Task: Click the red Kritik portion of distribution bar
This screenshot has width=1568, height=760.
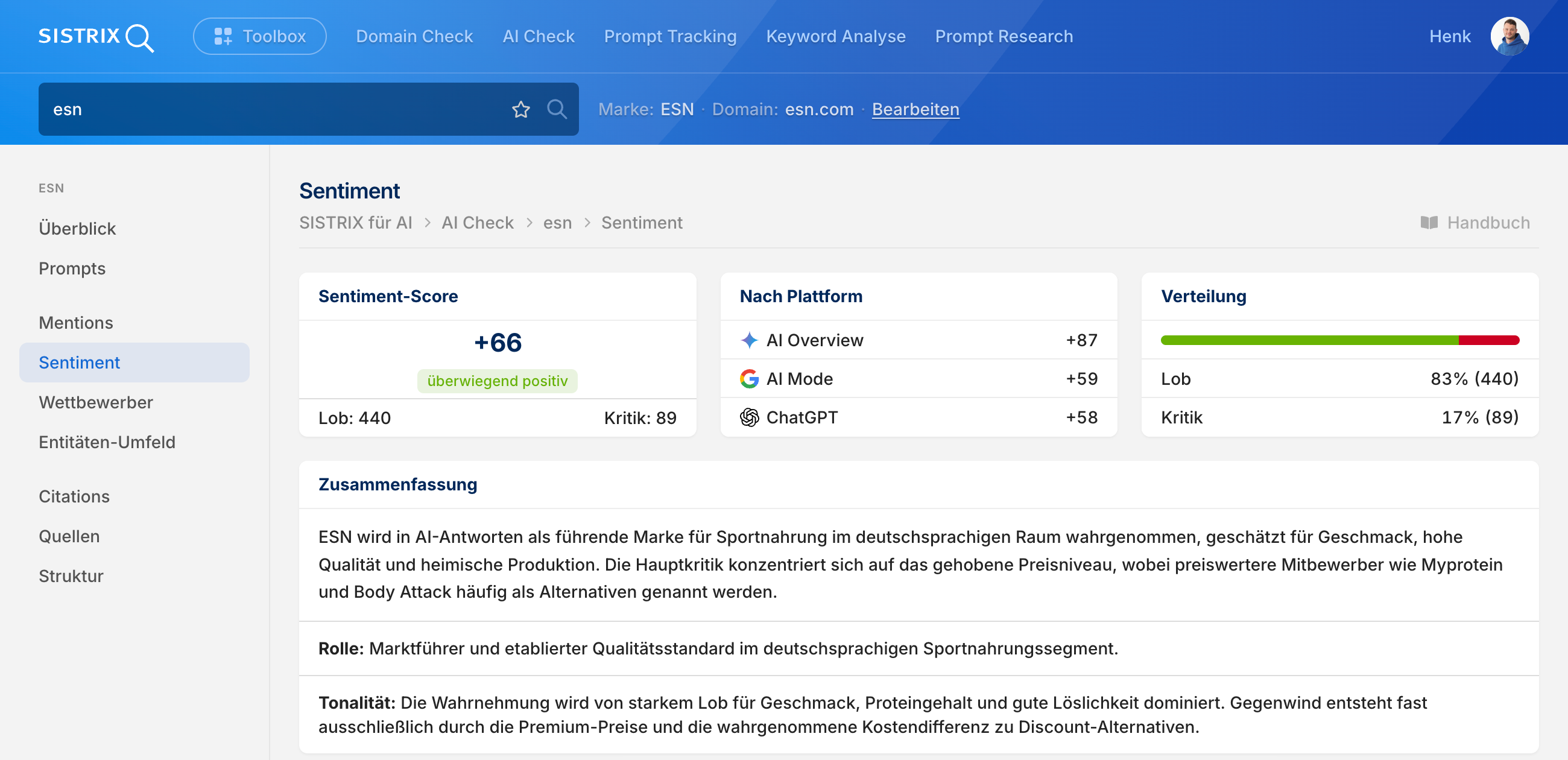Action: click(1489, 340)
